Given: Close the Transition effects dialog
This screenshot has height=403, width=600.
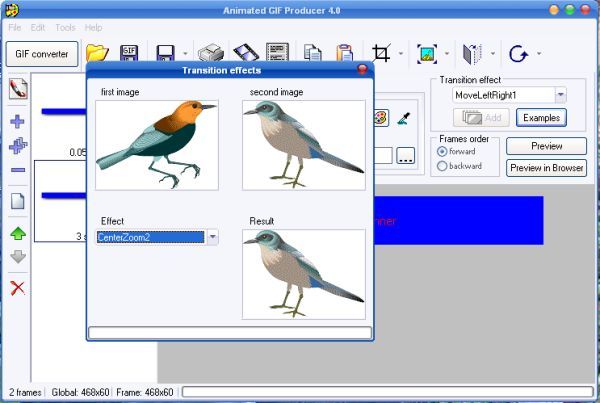Looking at the screenshot, I should click(x=362, y=69).
